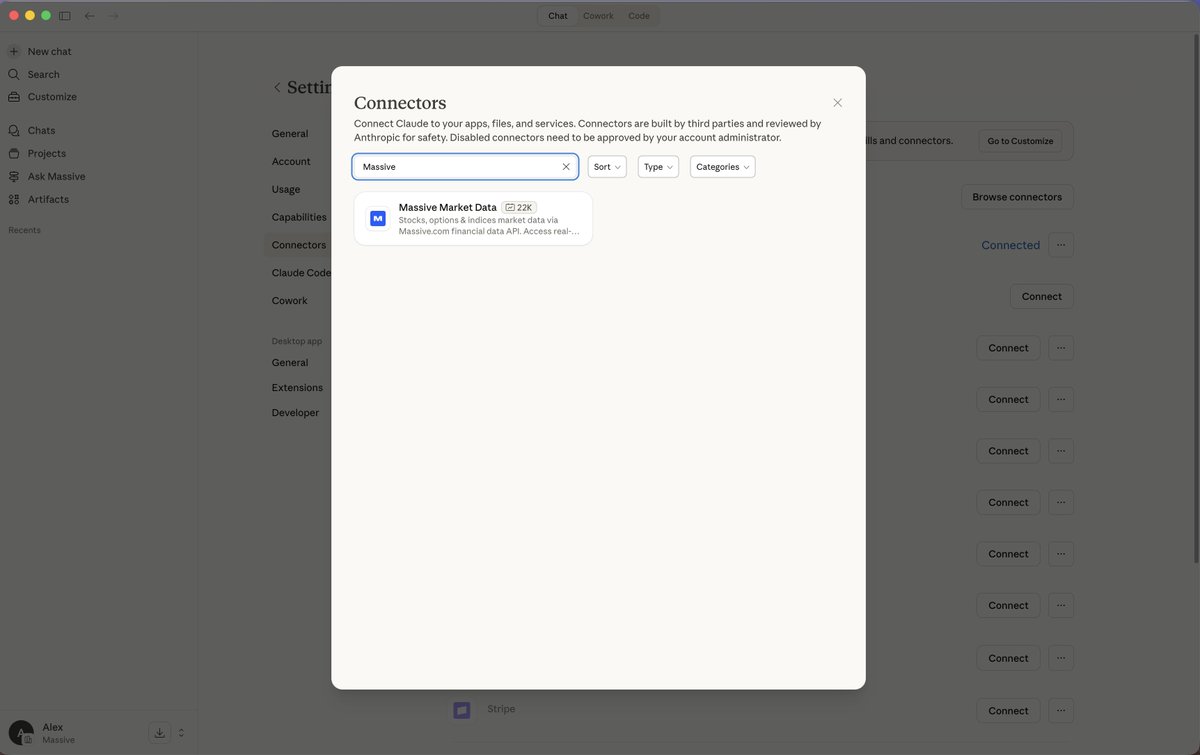
Task: Open Usage settings
Action: 286,189
